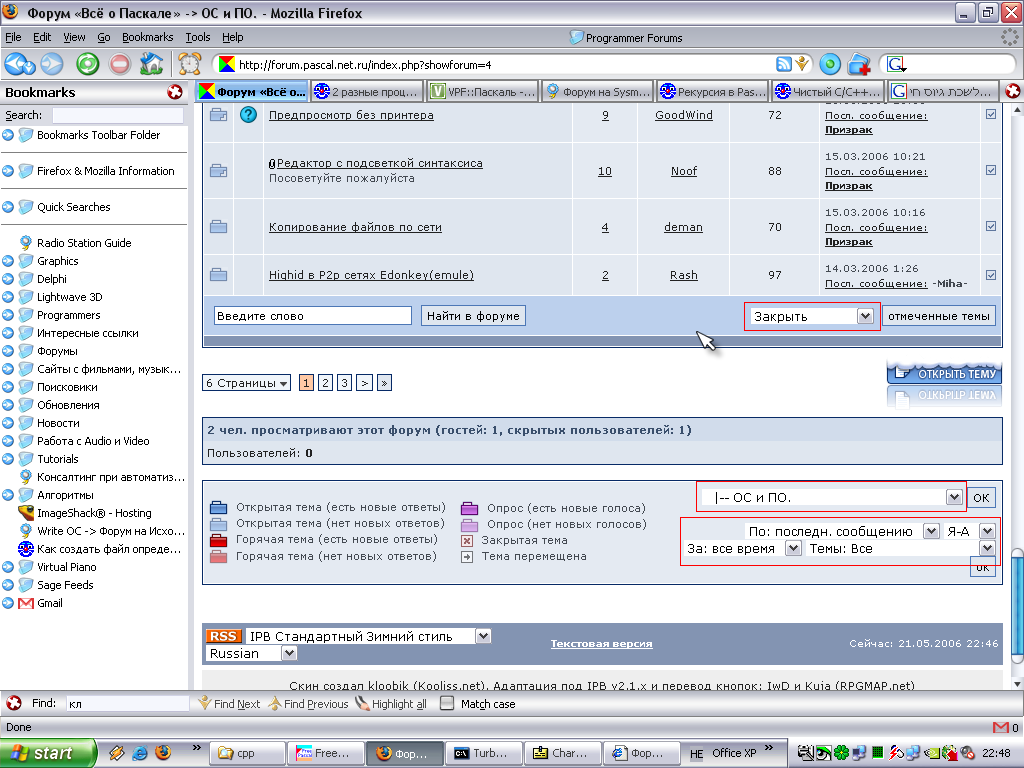Click the green Reload page icon
Image resolution: width=1024 pixels, height=768 pixels.
(87, 64)
